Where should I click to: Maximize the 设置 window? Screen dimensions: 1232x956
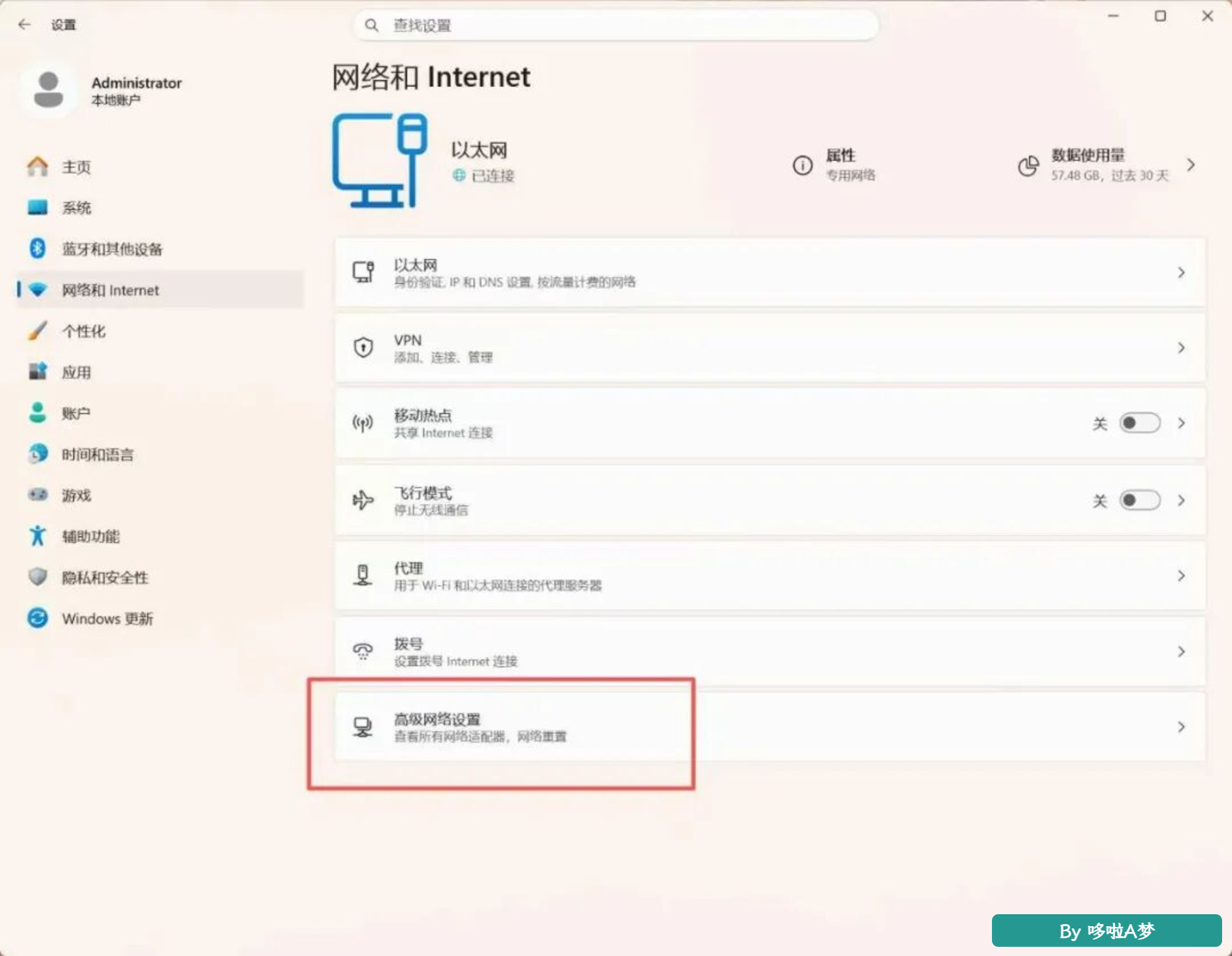point(1160,16)
